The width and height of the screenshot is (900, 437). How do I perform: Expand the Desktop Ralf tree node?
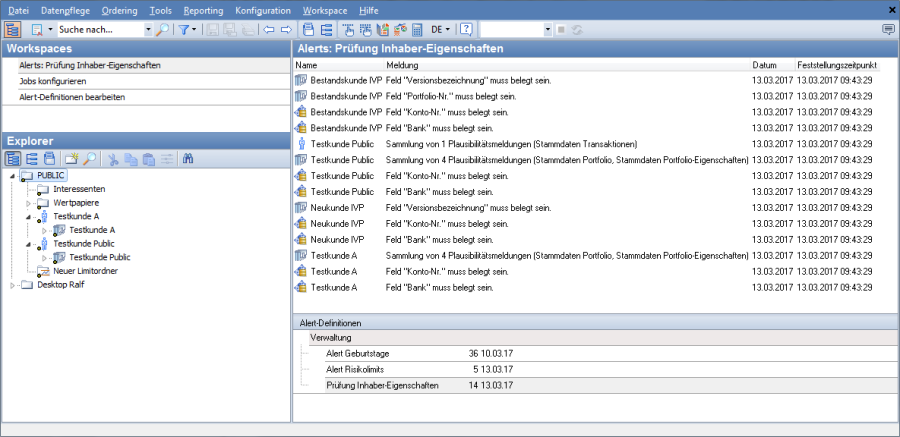coord(13,285)
